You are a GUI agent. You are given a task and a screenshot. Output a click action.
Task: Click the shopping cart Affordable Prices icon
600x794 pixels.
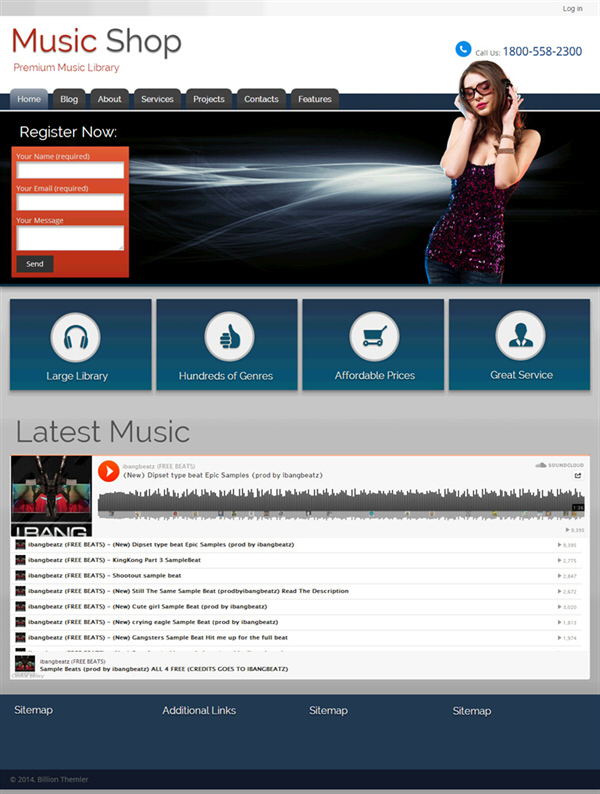pos(374,336)
